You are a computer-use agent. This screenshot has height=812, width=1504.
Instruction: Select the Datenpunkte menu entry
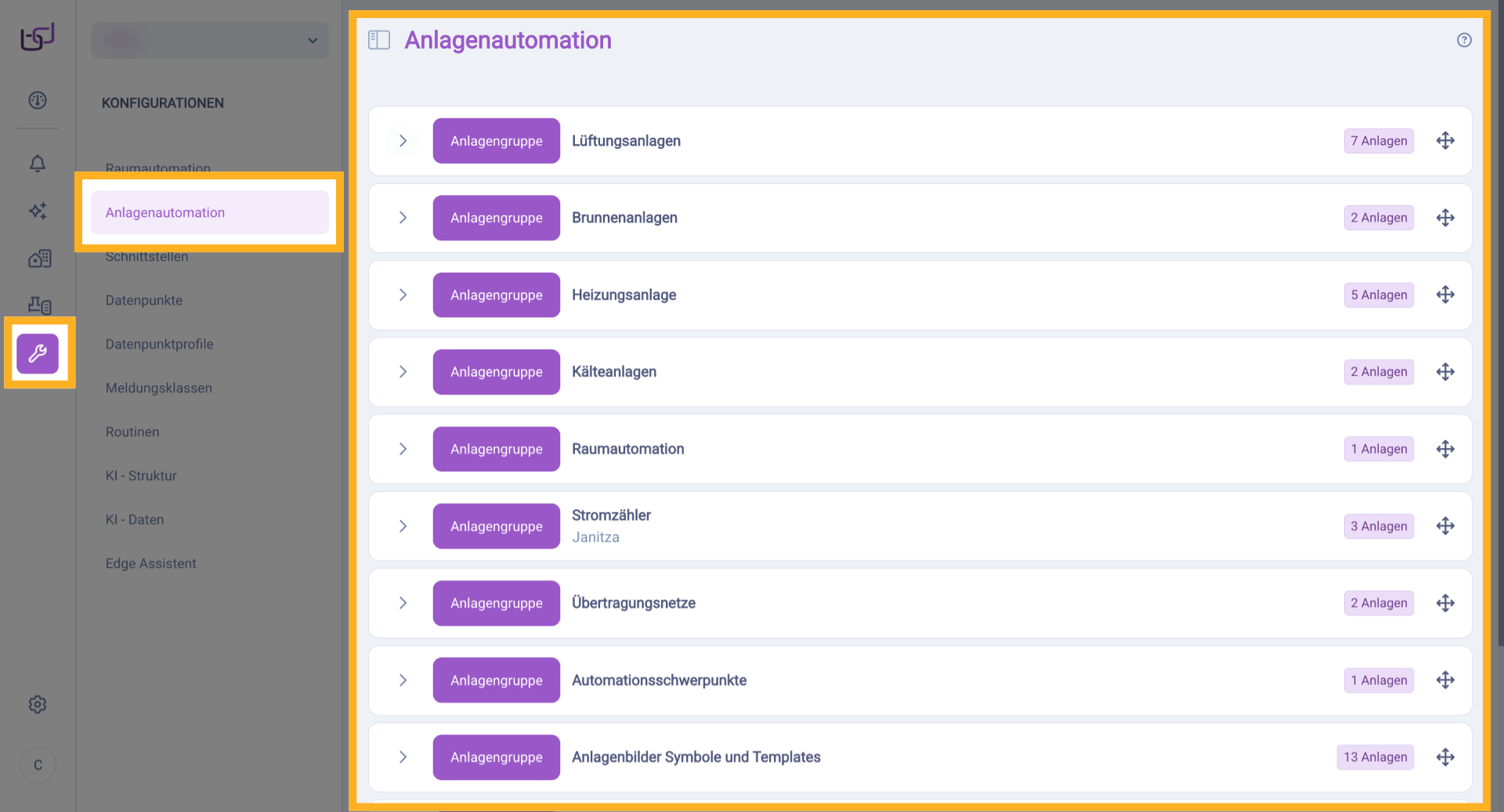(144, 300)
